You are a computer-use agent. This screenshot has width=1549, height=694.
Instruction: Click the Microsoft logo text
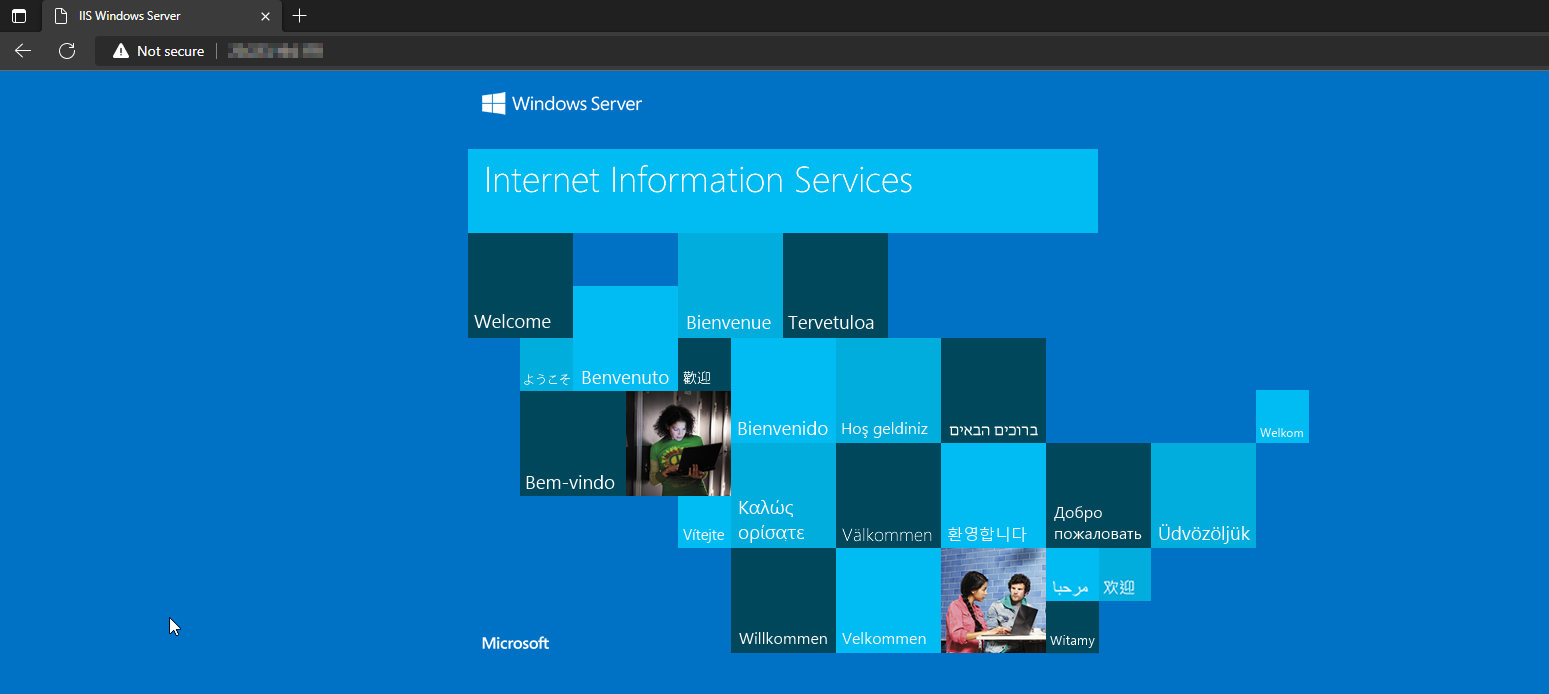tap(515, 643)
